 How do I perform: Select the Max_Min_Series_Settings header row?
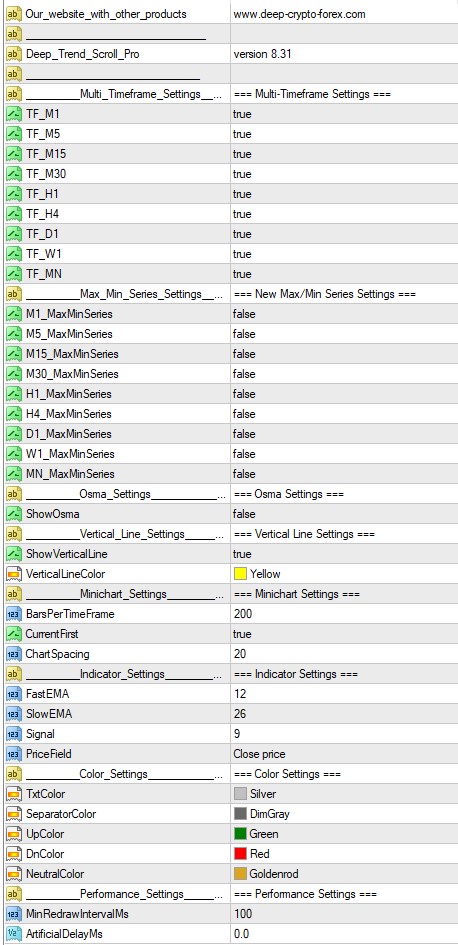pyautogui.click(x=229, y=294)
